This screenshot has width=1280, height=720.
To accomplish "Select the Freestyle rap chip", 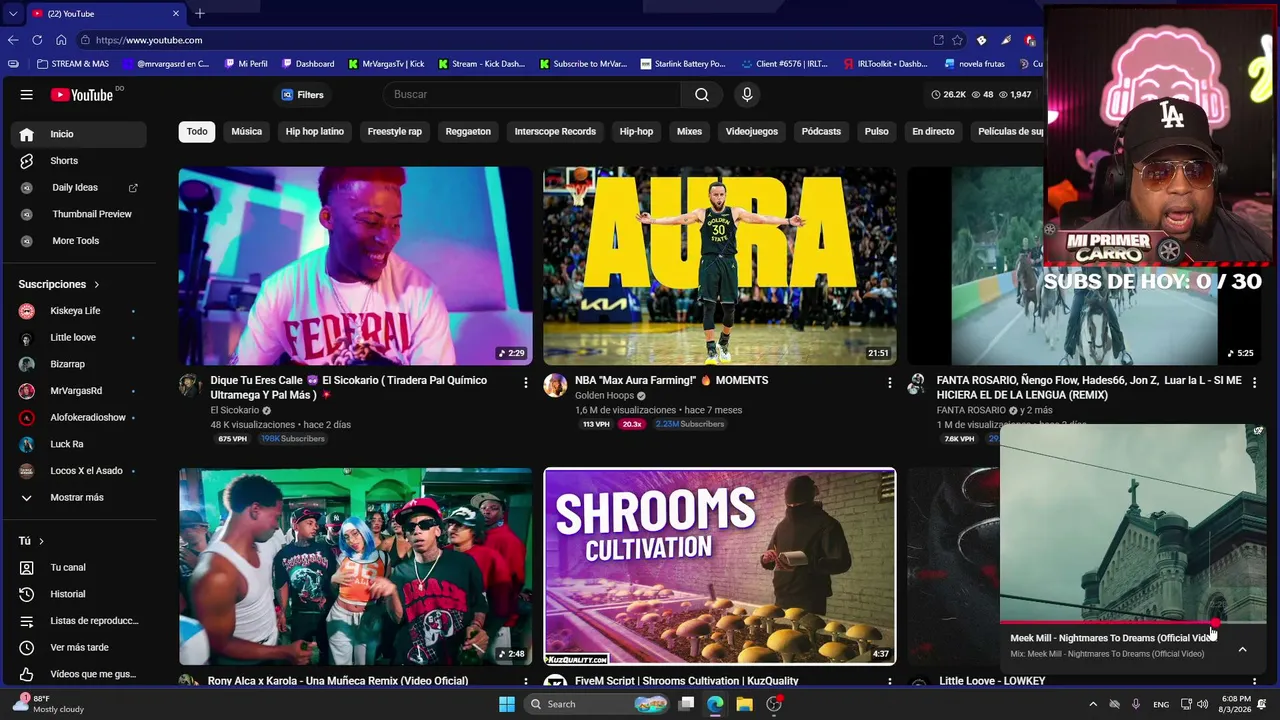I will click(395, 132).
